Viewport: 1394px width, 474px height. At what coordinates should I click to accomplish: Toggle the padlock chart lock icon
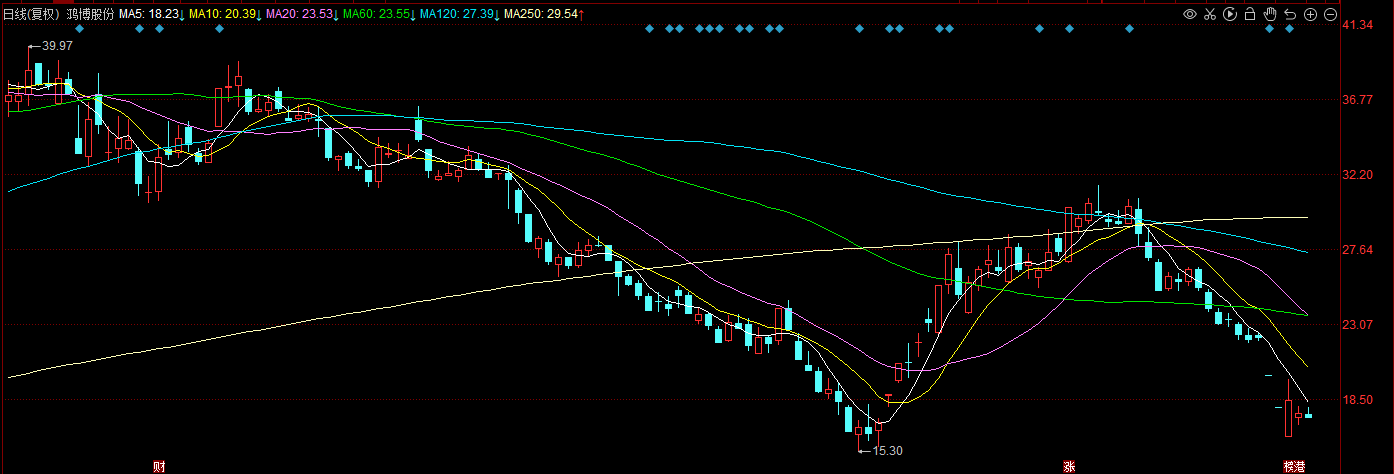pos(1250,14)
